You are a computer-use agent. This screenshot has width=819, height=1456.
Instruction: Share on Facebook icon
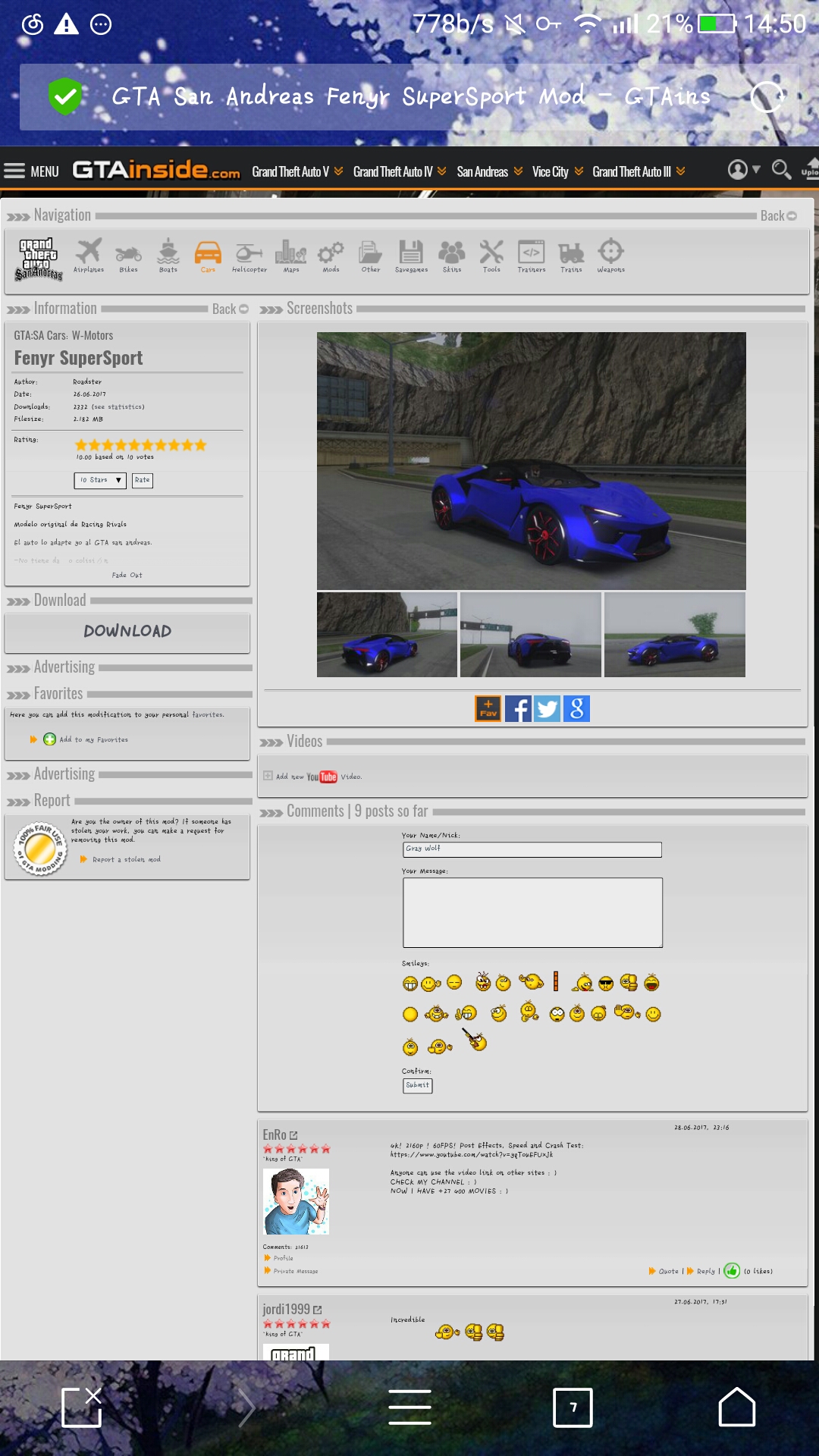tap(518, 709)
